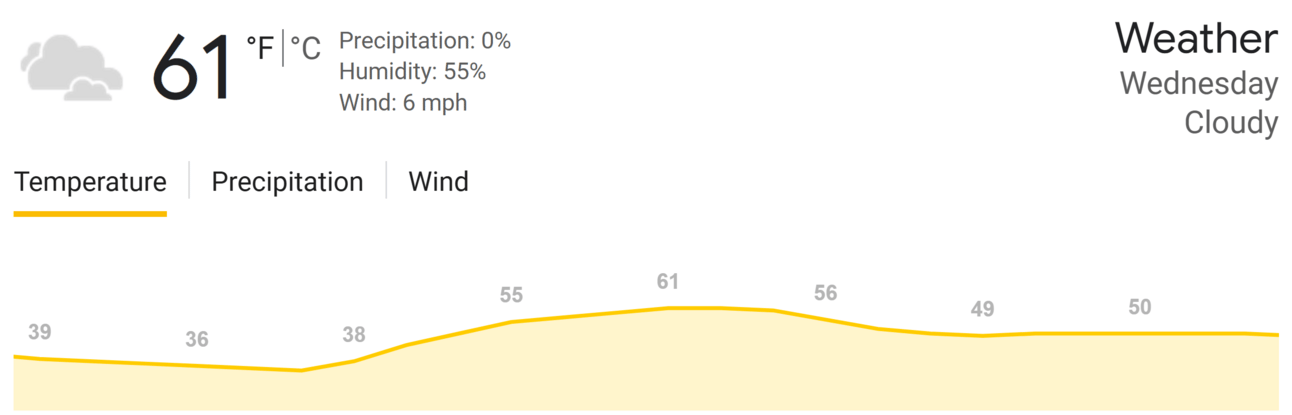Select the 50 degree chart point

click(x=1139, y=308)
